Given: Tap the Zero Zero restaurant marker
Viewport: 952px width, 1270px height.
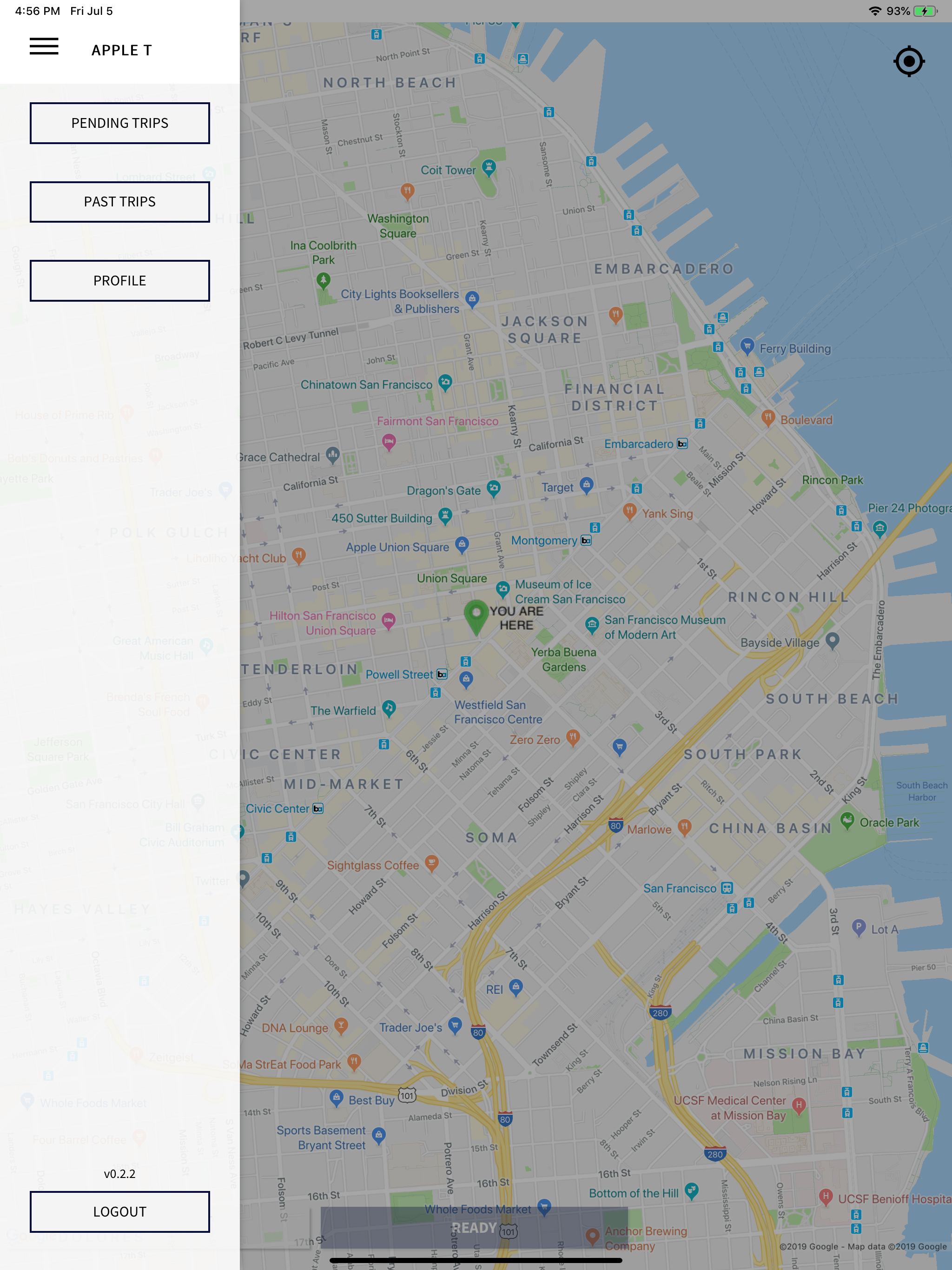Looking at the screenshot, I should (x=573, y=738).
